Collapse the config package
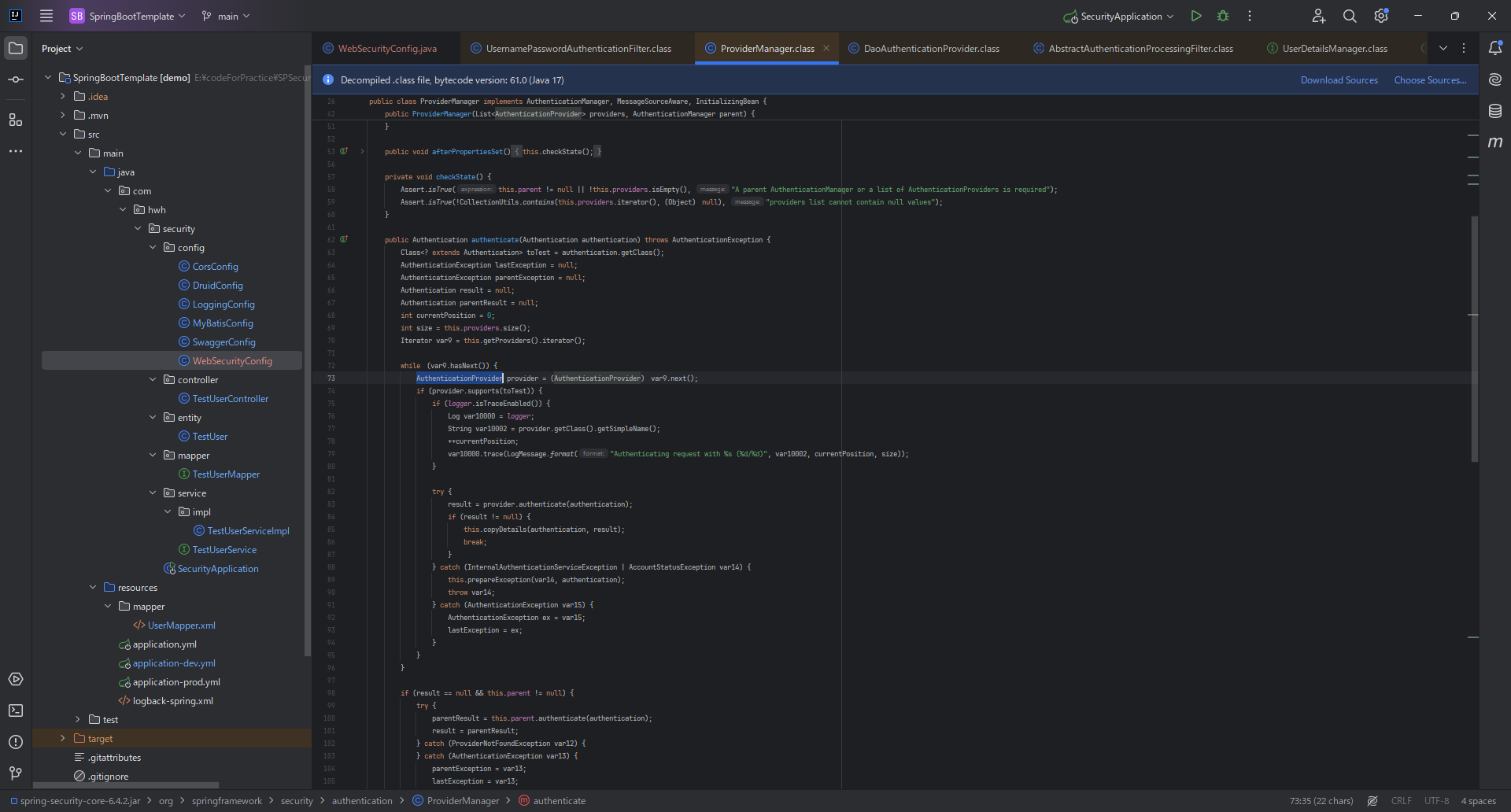The height and width of the screenshot is (812, 1511). (x=153, y=247)
